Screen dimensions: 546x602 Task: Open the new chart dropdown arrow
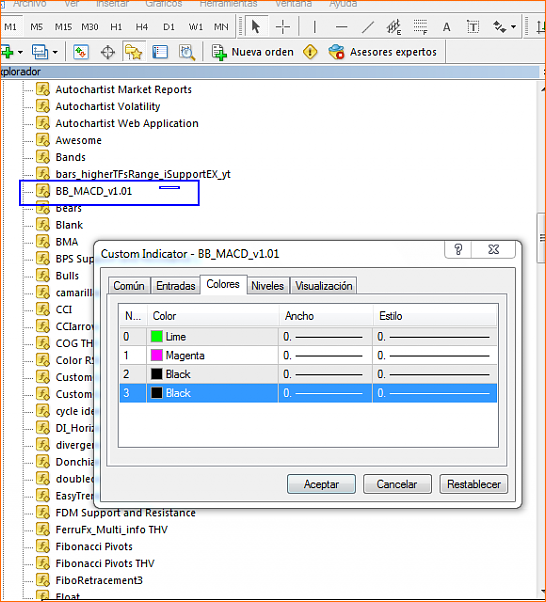(x=20, y=52)
